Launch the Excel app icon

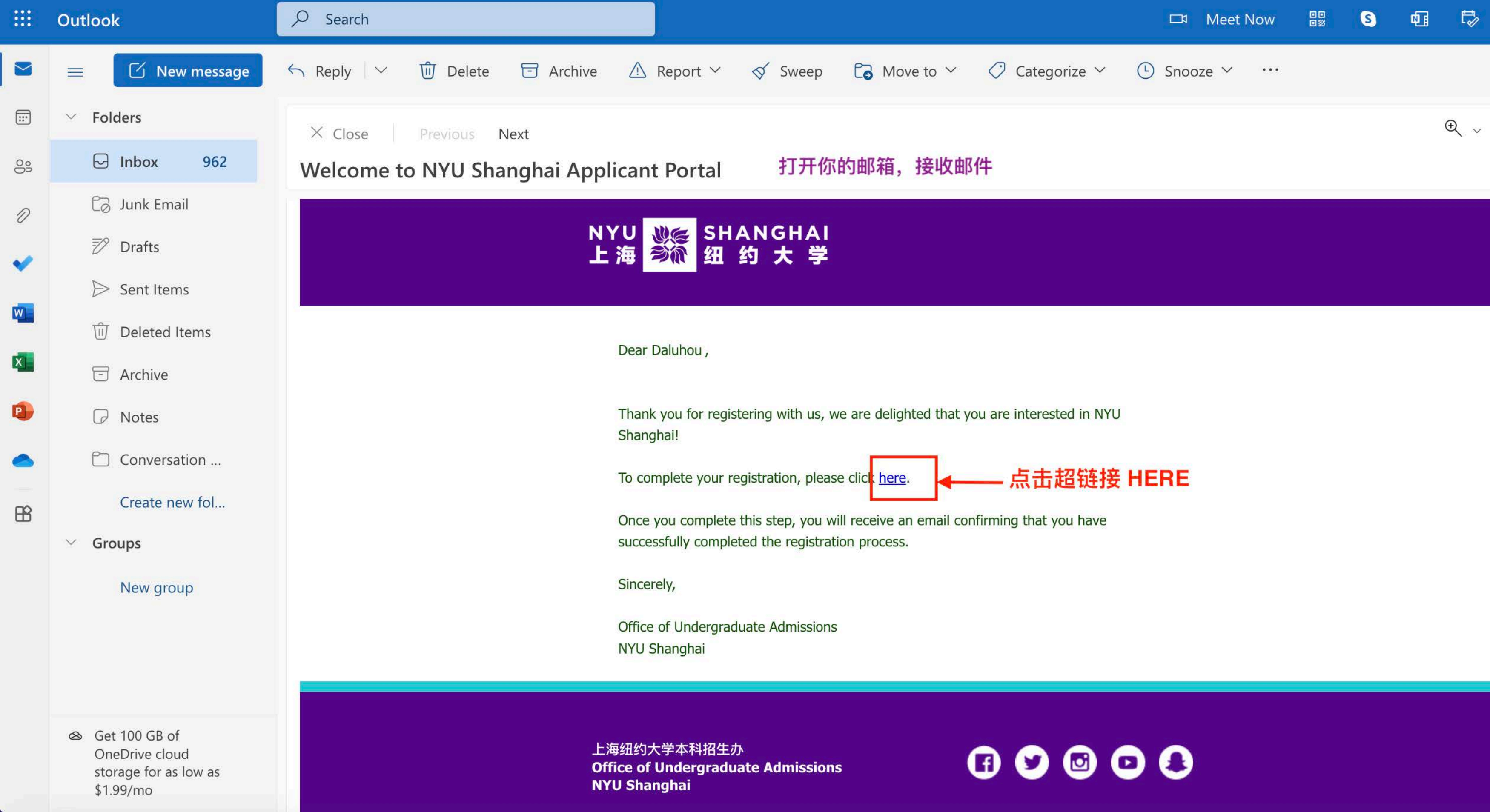click(23, 362)
